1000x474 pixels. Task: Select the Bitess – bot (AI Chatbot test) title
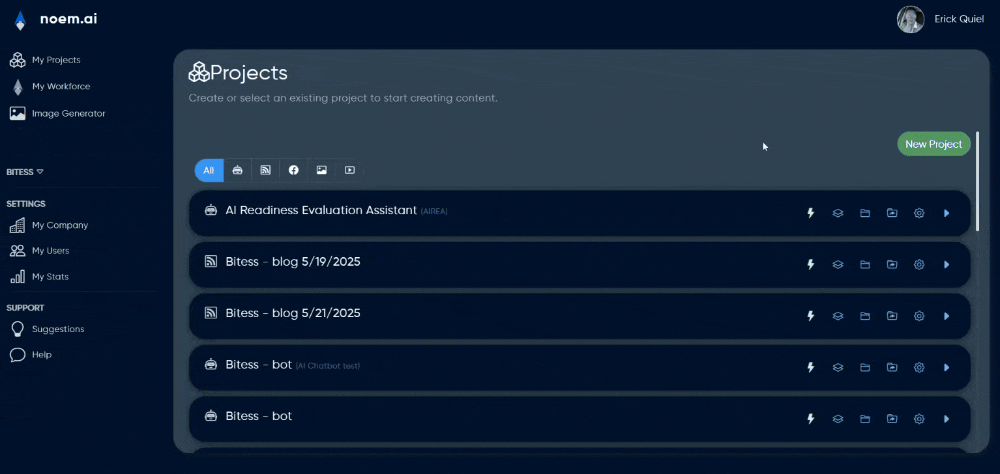pos(293,365)
